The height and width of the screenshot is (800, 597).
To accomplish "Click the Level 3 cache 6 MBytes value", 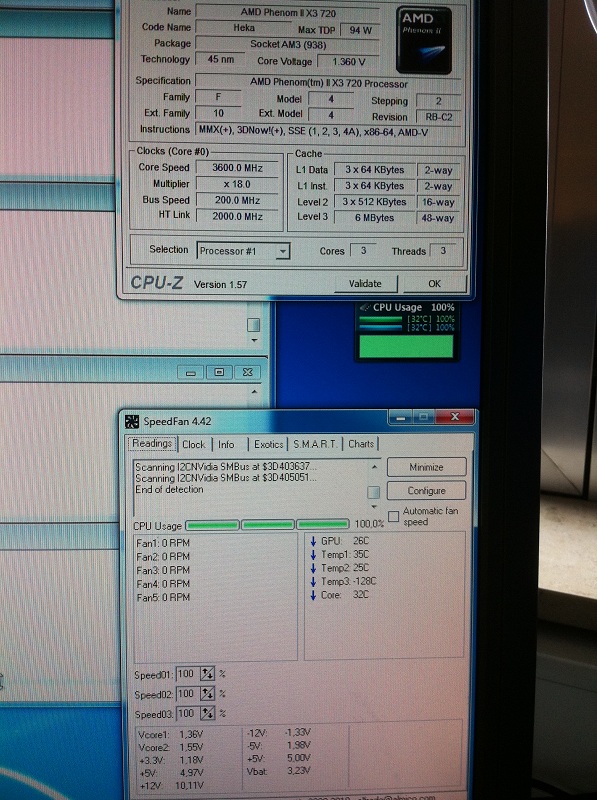I will [375, 218].
